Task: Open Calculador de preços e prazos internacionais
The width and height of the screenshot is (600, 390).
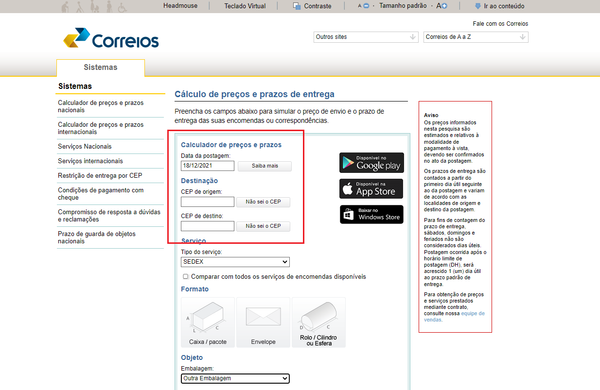Action: click(x=101, y=128)
